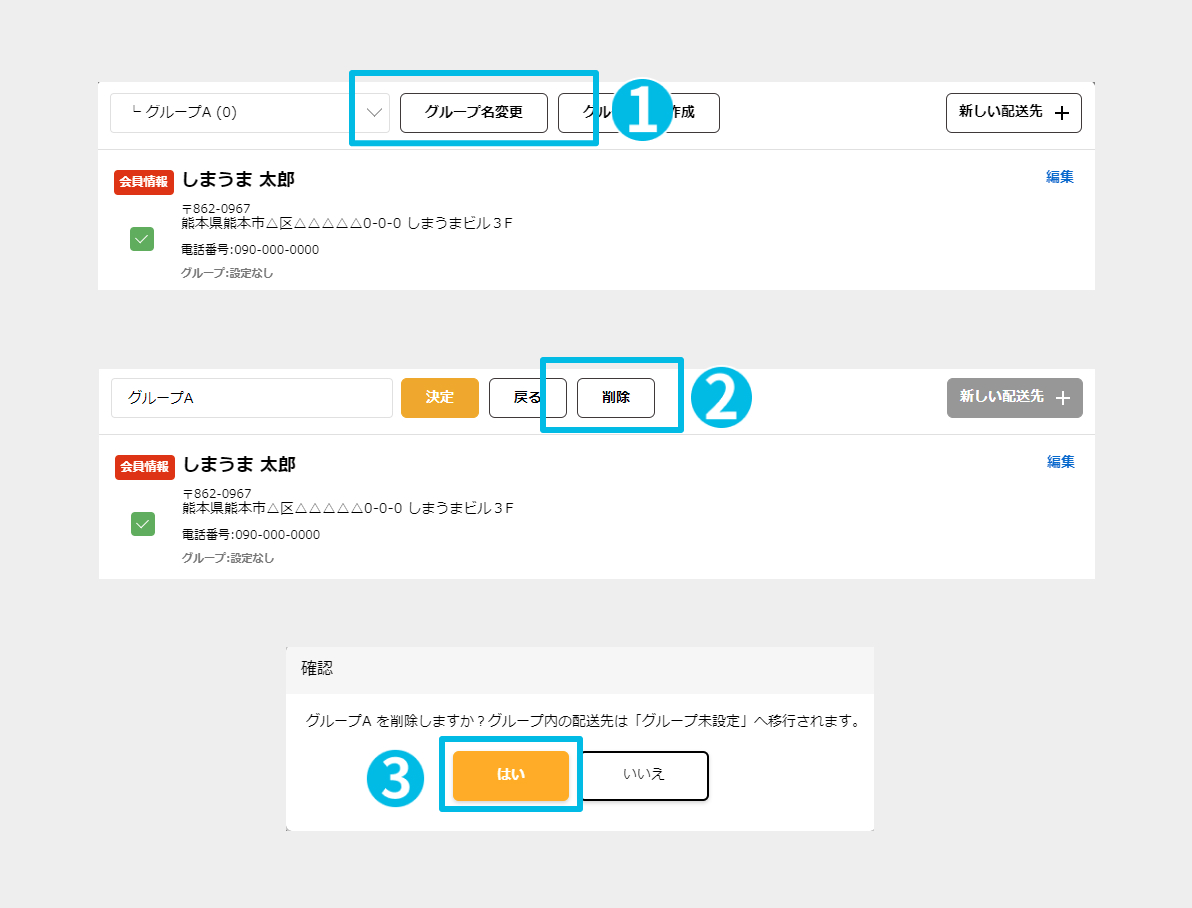Click the step 1 circled number marker
Image resolution: width=1192 pixels, height=908 pixels.
pyautogui.click(x=642, y=110)
